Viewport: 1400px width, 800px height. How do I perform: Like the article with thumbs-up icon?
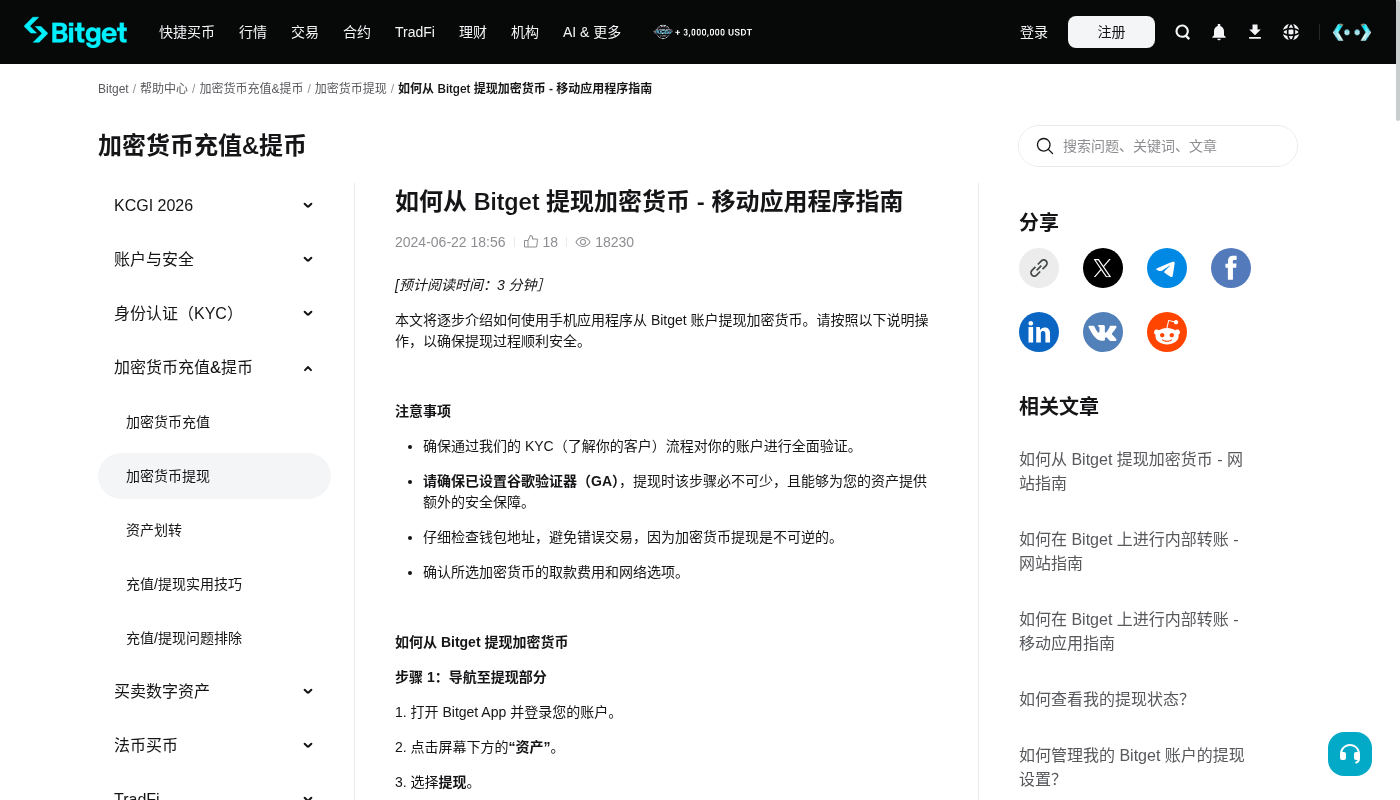pos(531,242)
